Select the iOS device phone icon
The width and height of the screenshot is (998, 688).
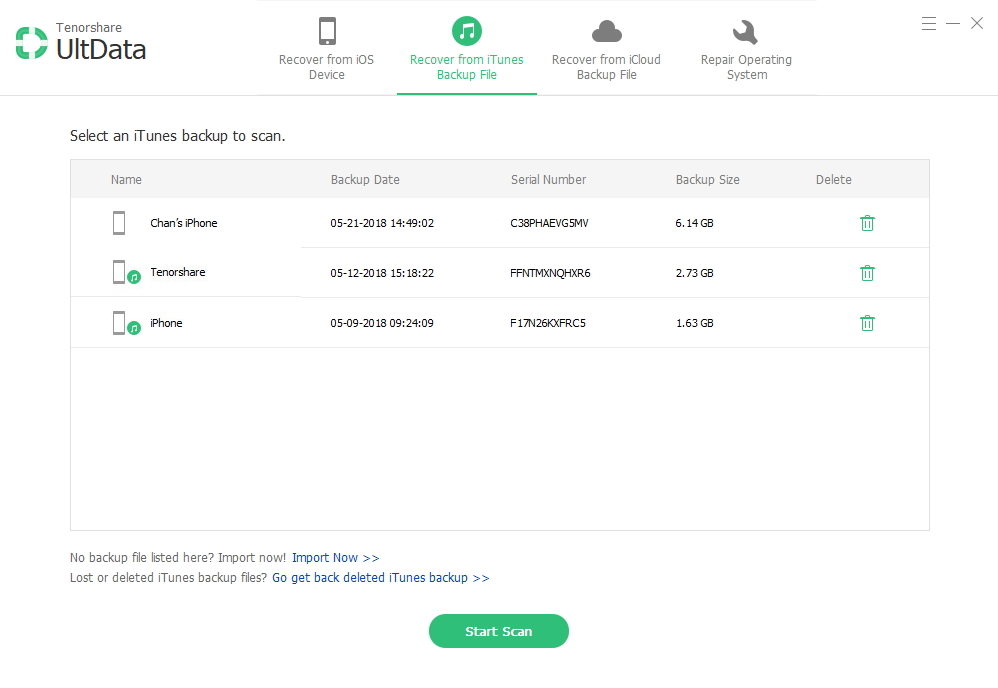327,31
